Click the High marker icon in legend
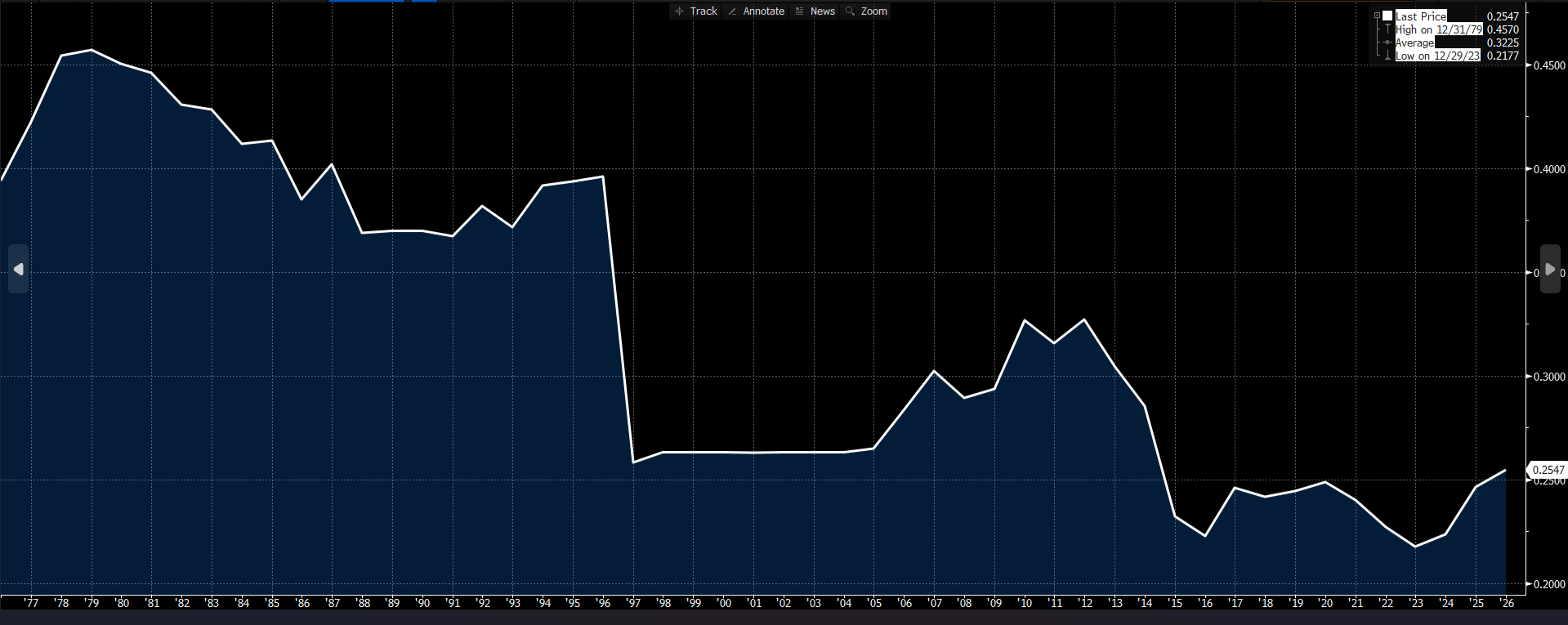The image size is (1568, 625). coord(1387,29)
